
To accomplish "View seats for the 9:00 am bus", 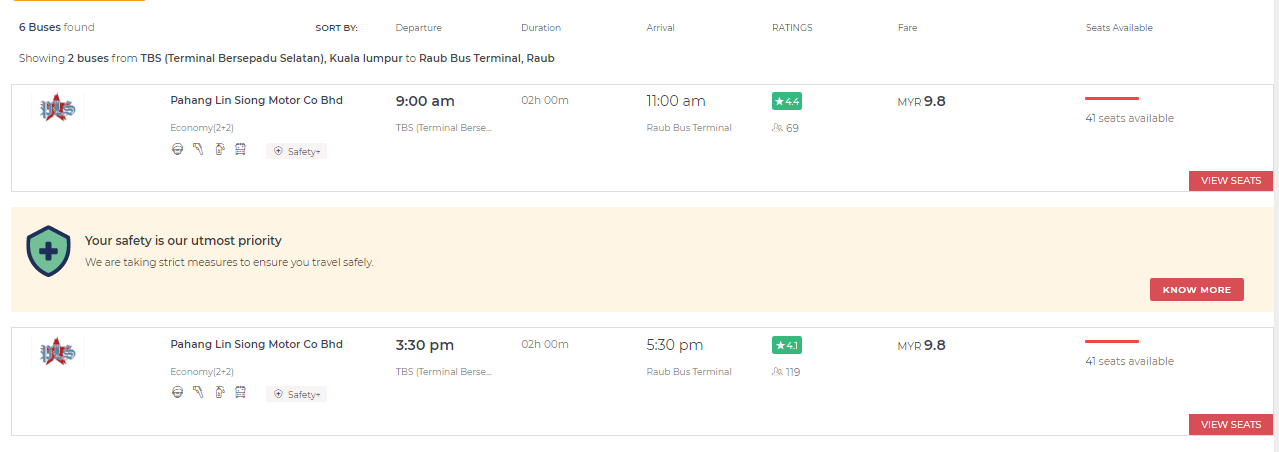I will (x=1230, y=181).
